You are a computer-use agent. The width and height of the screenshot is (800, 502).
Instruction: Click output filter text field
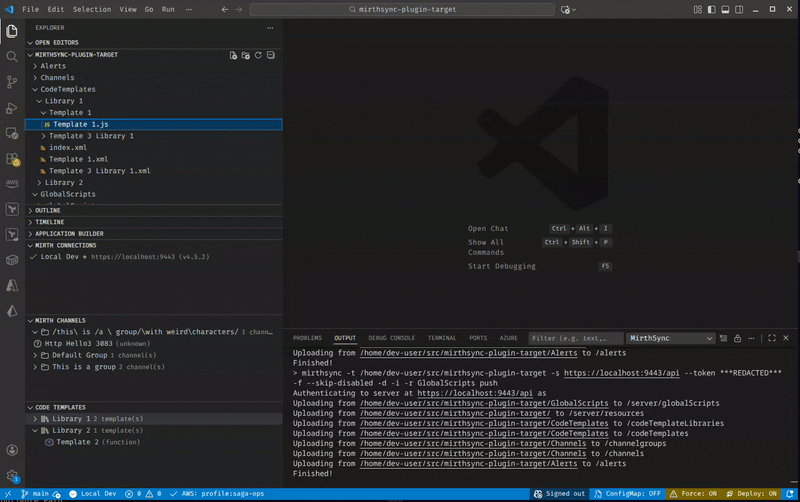point(576,338)
